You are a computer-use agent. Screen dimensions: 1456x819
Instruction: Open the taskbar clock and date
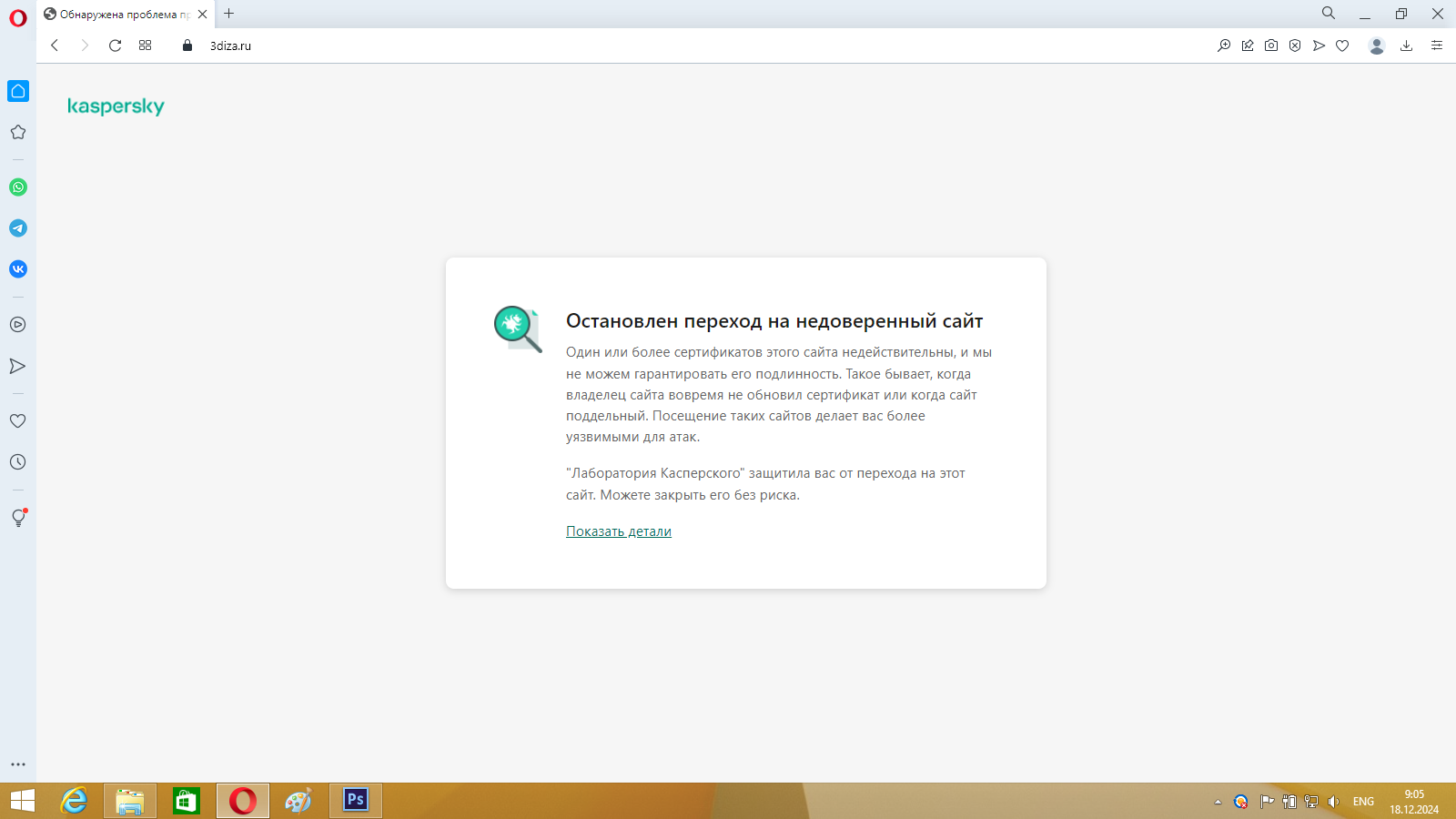1414,802
